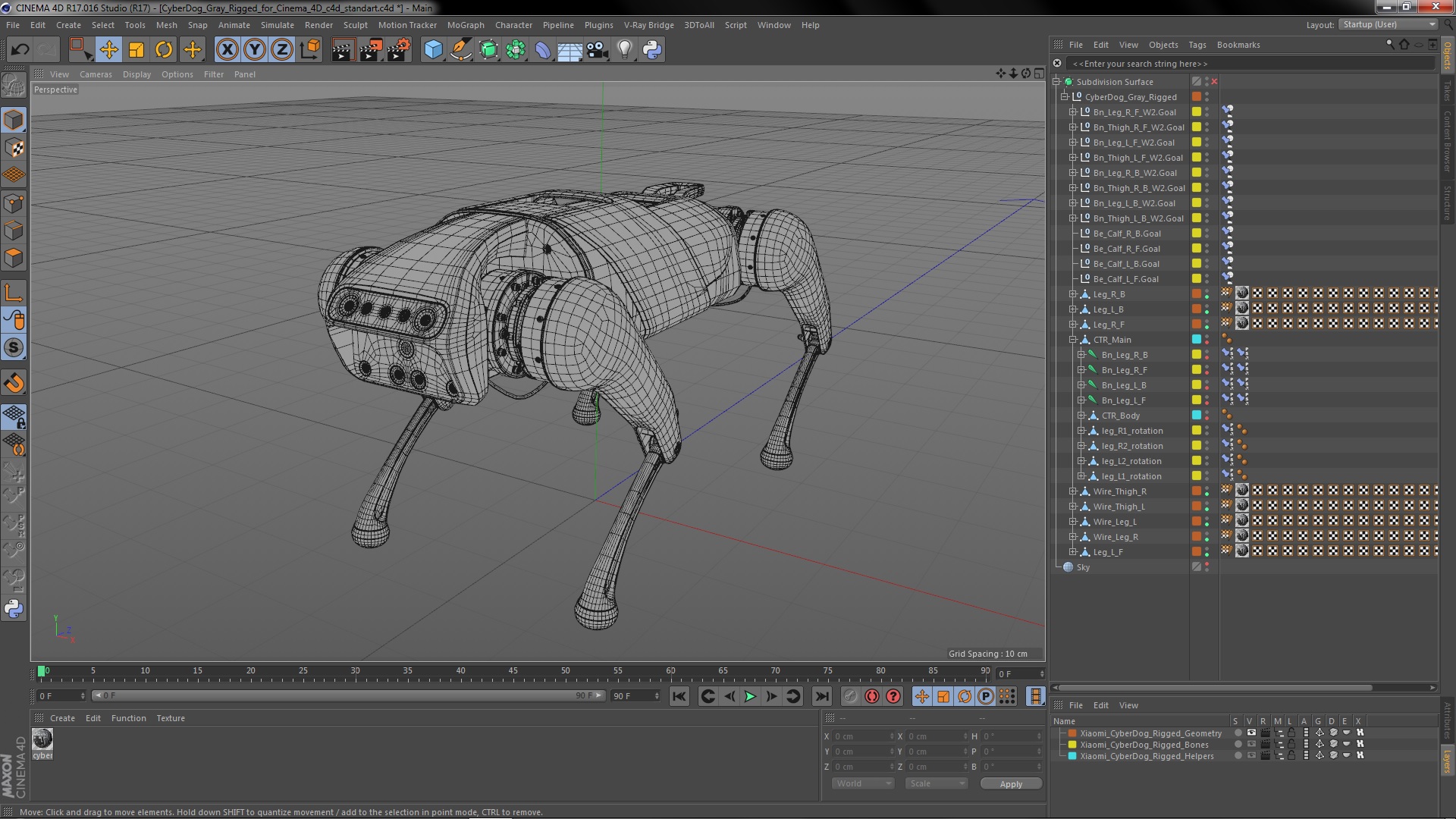This screenshot has width=1456, height=819.
Task: Toggle X axis lock
Action: (227, 50)
